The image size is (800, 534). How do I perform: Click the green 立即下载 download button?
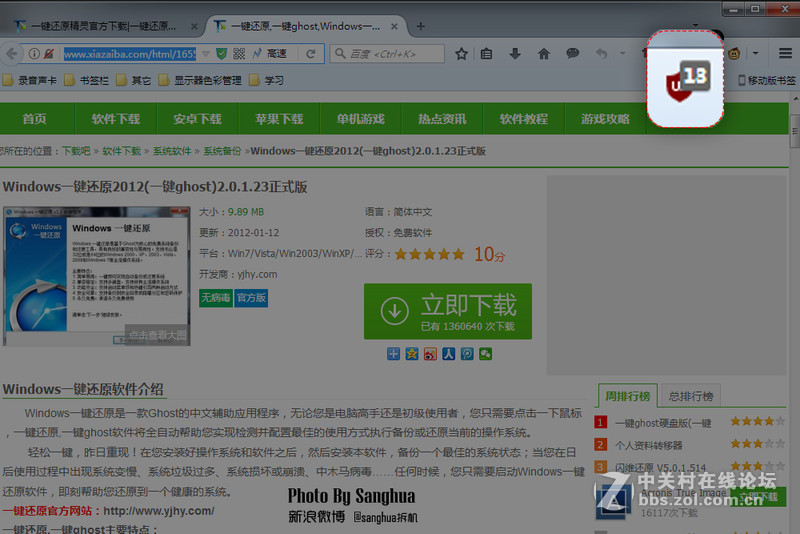click(448, 311)
